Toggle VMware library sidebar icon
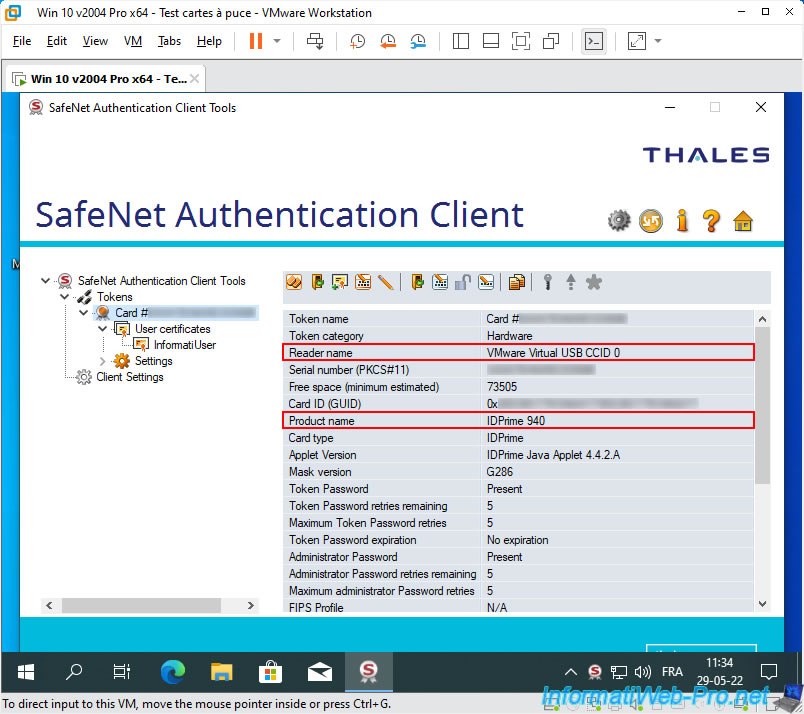804x714 pixels. (460, 41)
